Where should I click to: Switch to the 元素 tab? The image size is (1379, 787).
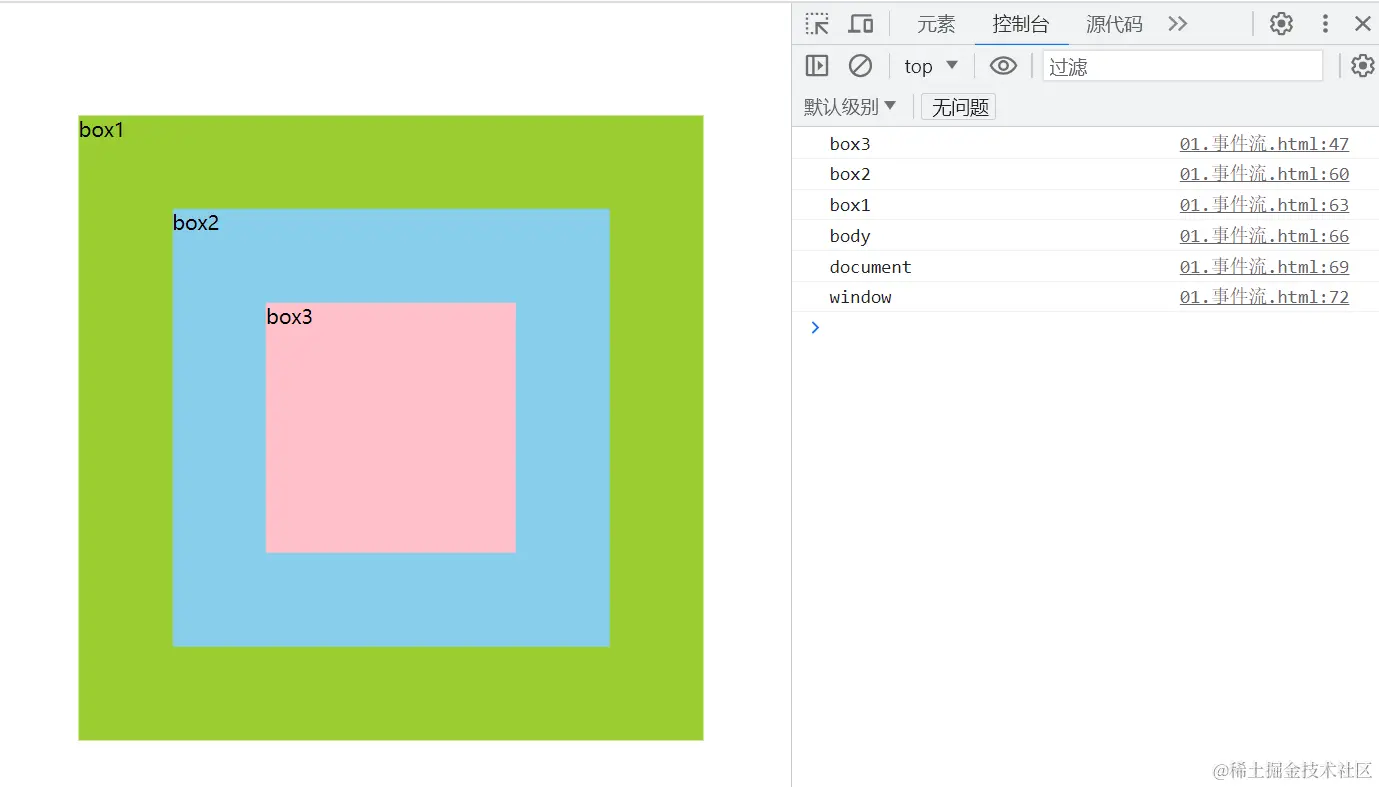937,24
